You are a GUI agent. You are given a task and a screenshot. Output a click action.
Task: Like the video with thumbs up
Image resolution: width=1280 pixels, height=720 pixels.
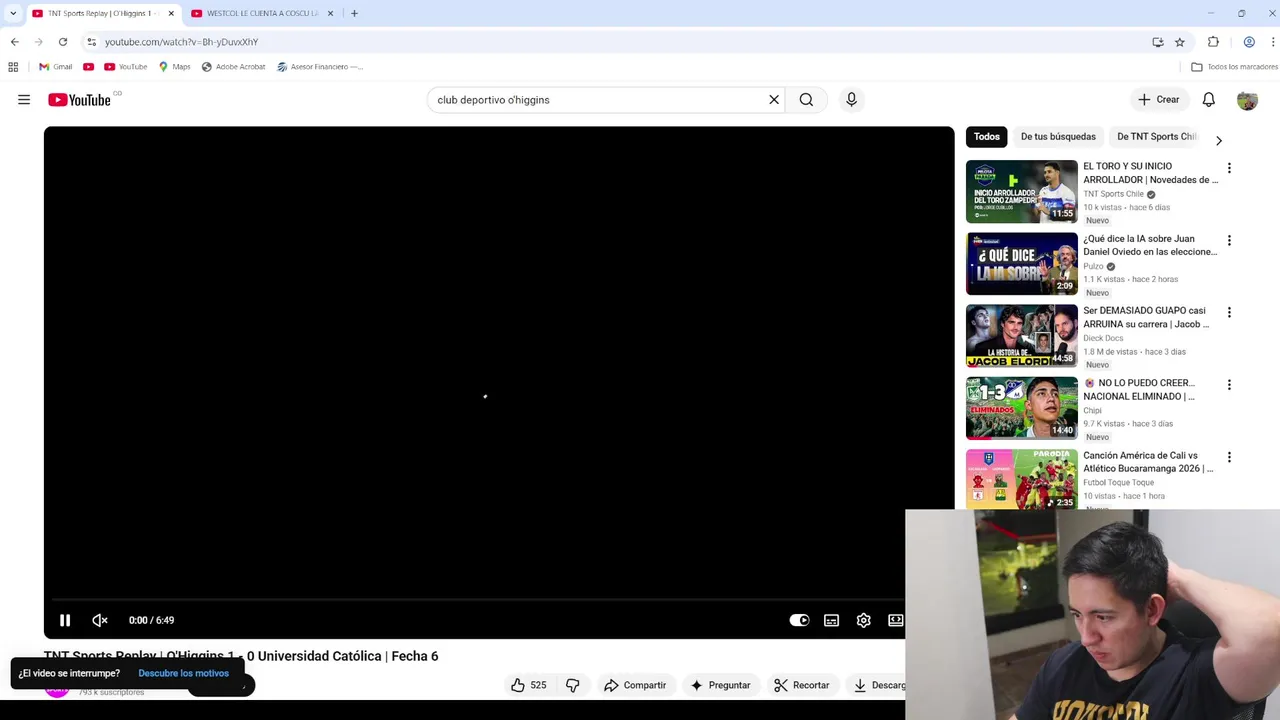pos(528,685)
